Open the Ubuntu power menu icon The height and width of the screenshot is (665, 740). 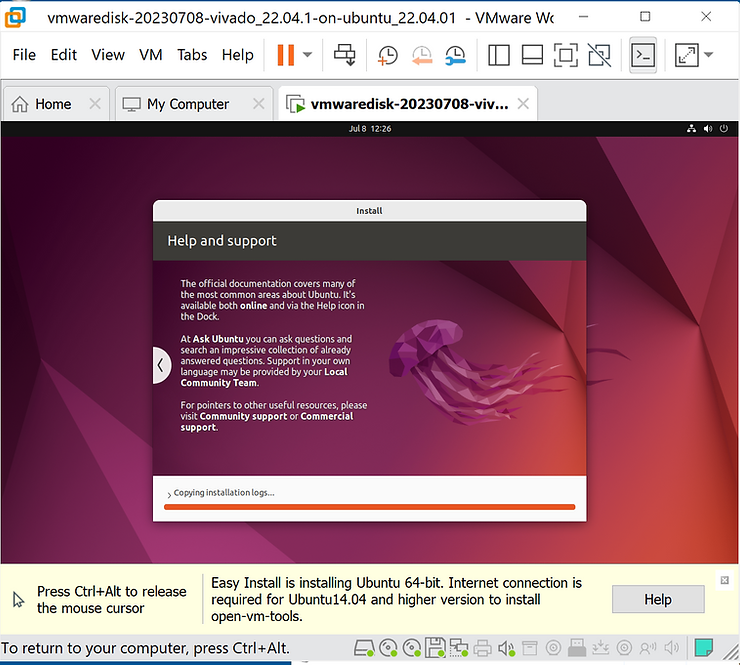point(723,128)
